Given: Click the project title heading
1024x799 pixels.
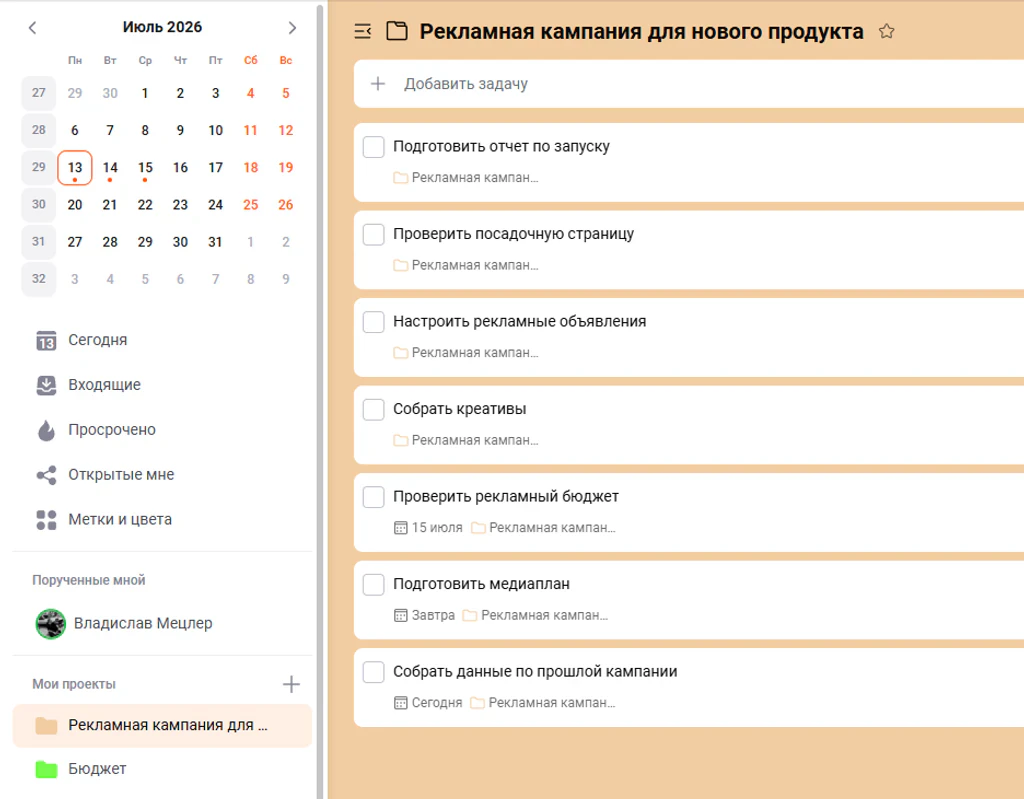Looking at the screenshot, I should point(641,31).
